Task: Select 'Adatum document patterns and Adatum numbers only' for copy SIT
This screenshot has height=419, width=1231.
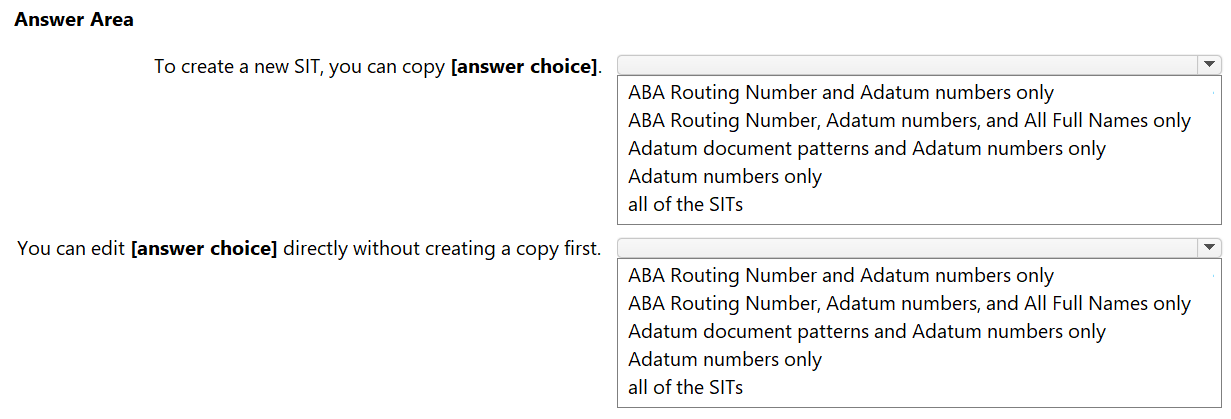Action: tap(867, 149)
